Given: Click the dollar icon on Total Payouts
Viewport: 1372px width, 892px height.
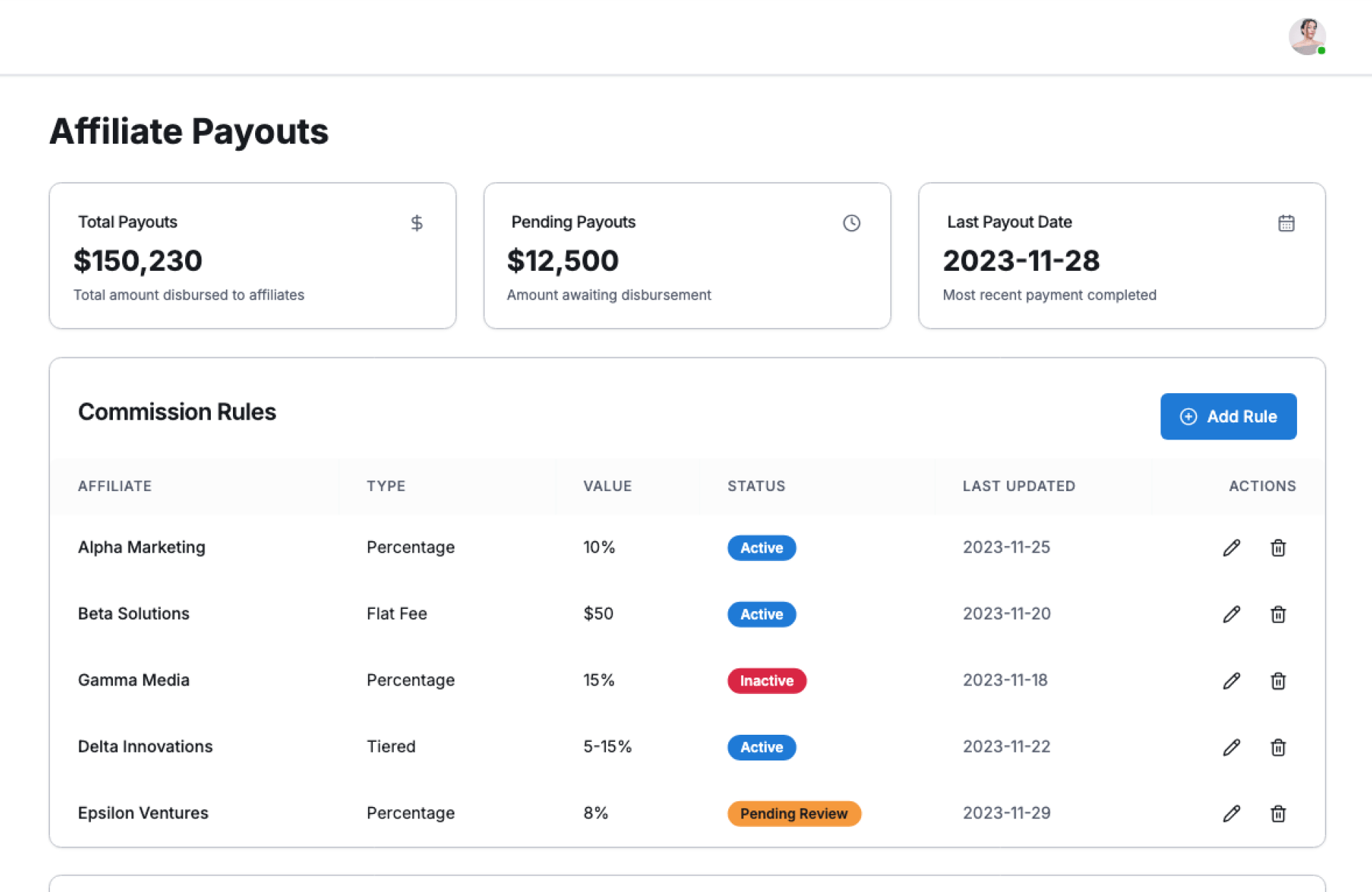Looking at the screenshot, I should click(417, 223).
